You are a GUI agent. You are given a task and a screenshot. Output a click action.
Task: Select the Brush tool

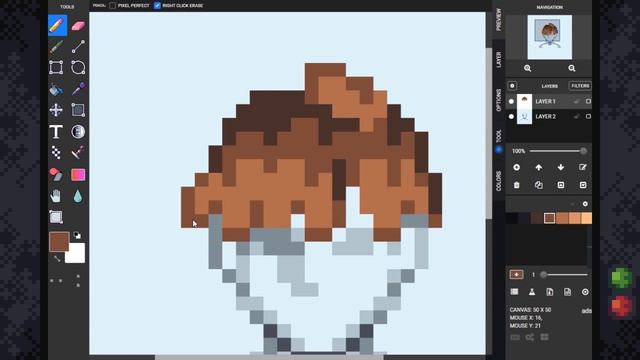[56, 47]
